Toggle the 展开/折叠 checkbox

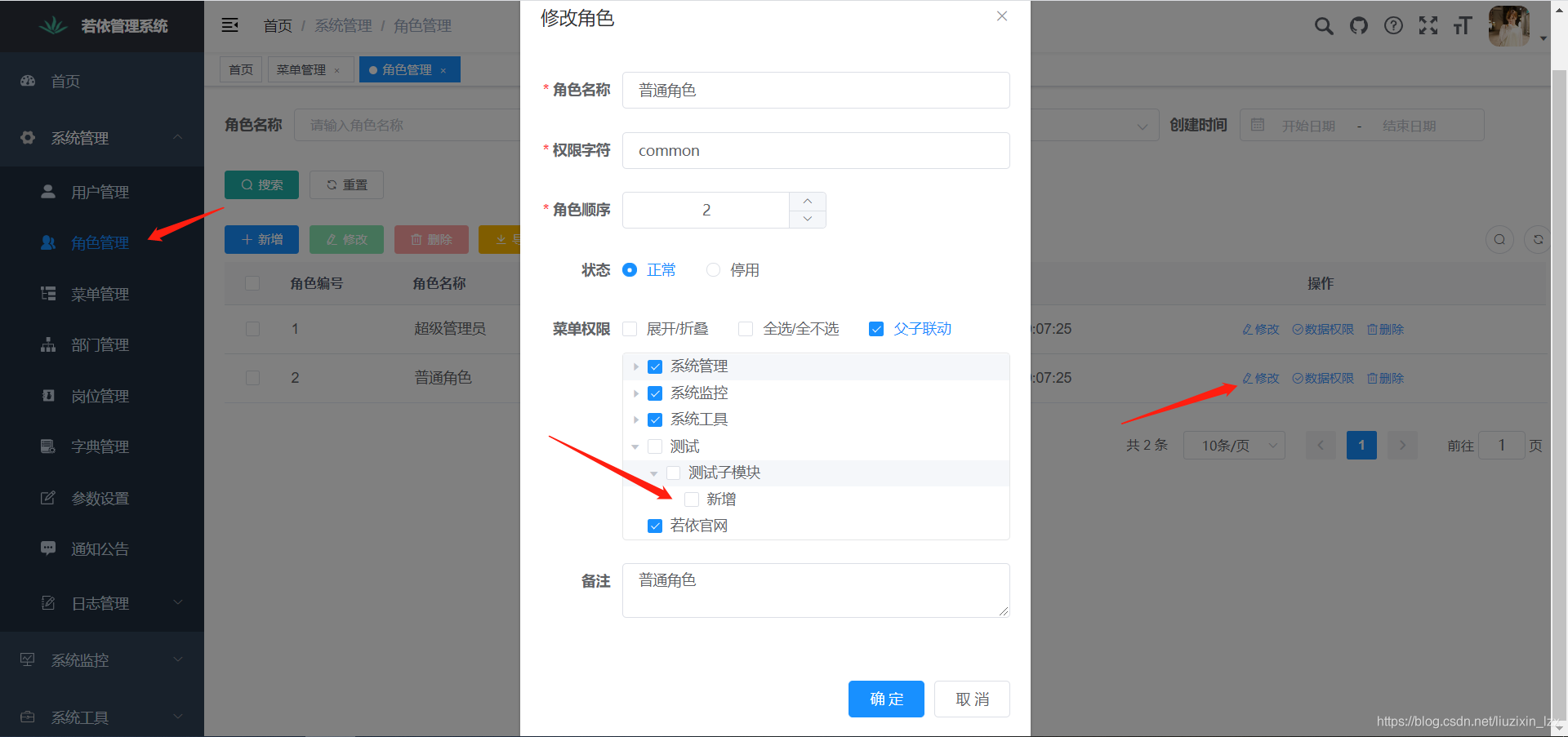pyautogui.click(x=630, y=329)
